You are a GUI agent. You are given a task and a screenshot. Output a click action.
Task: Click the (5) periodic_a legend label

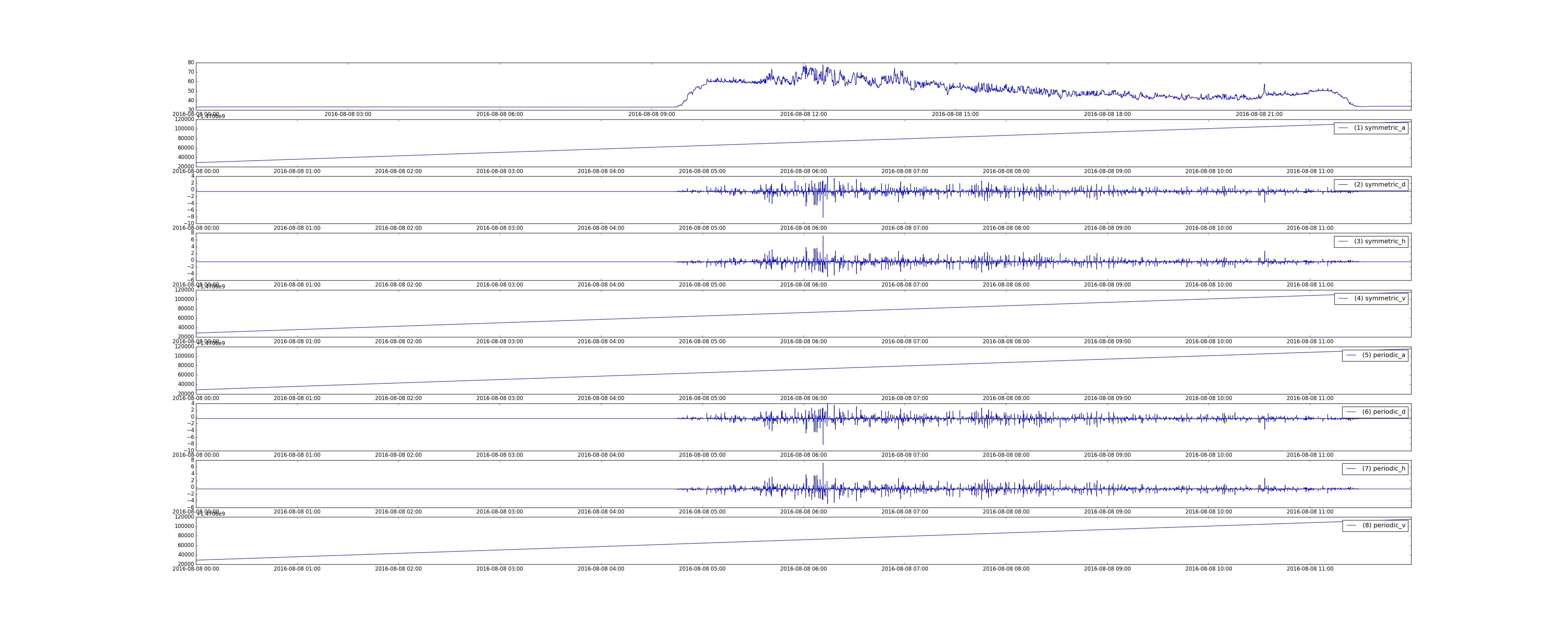coord(1384,355)
